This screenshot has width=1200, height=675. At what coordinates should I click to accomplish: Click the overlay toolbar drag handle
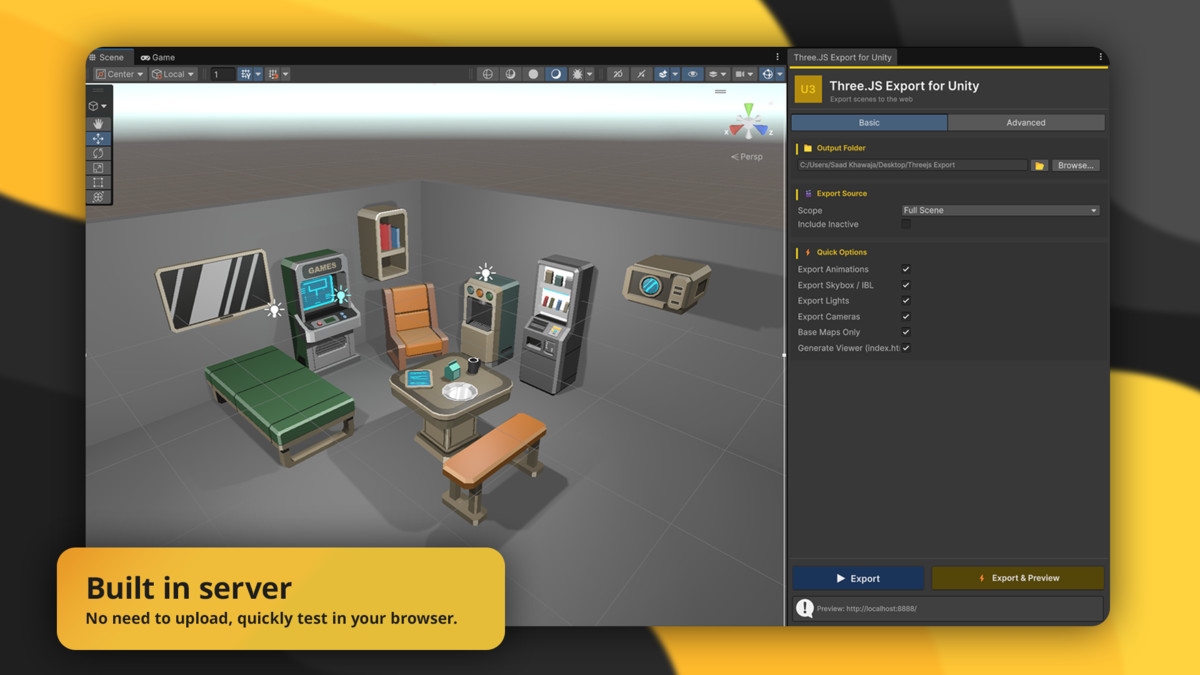[98, 91]
